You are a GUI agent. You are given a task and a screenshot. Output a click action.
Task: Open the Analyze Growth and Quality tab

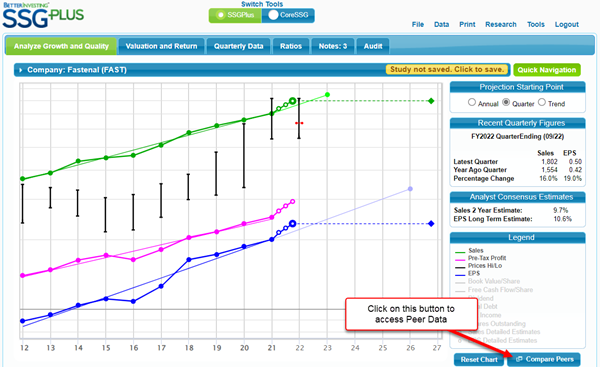click(61, 46)
